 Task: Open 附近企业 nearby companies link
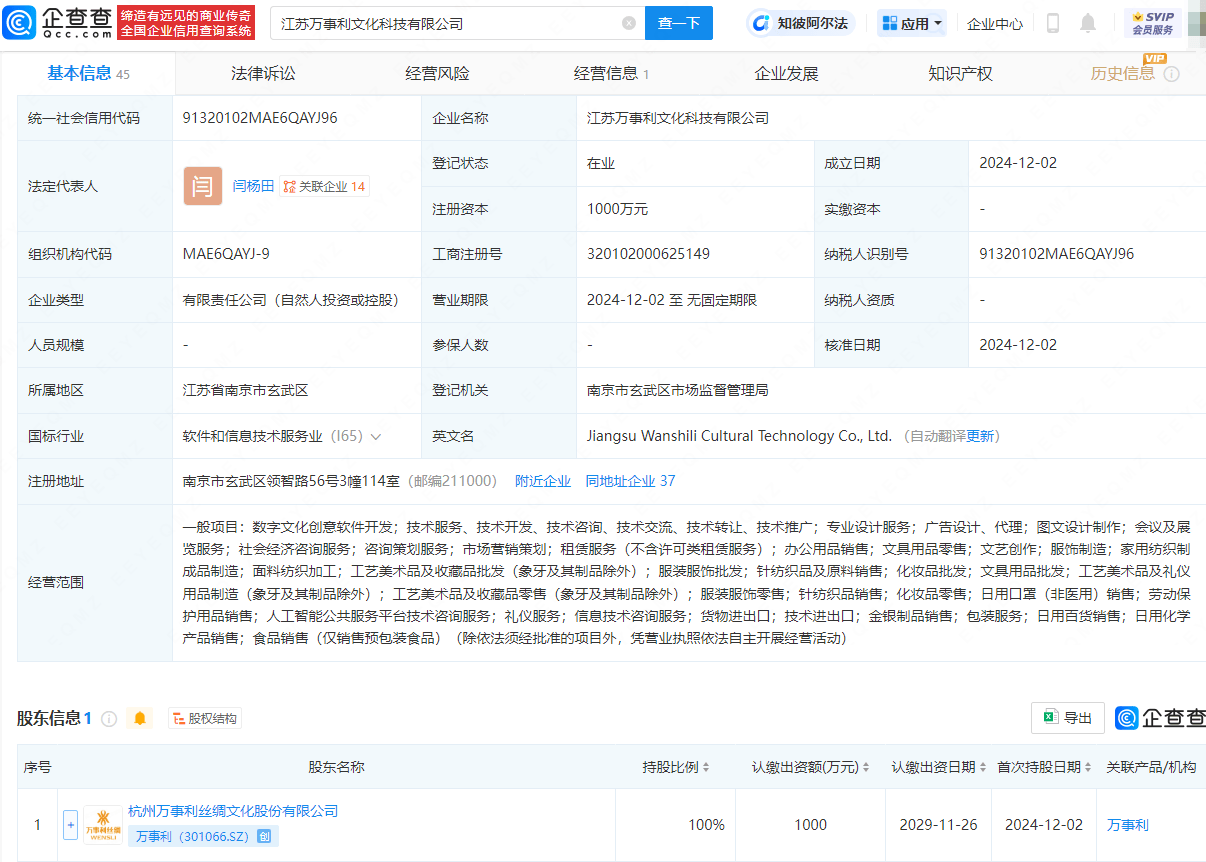coord(543,481)
